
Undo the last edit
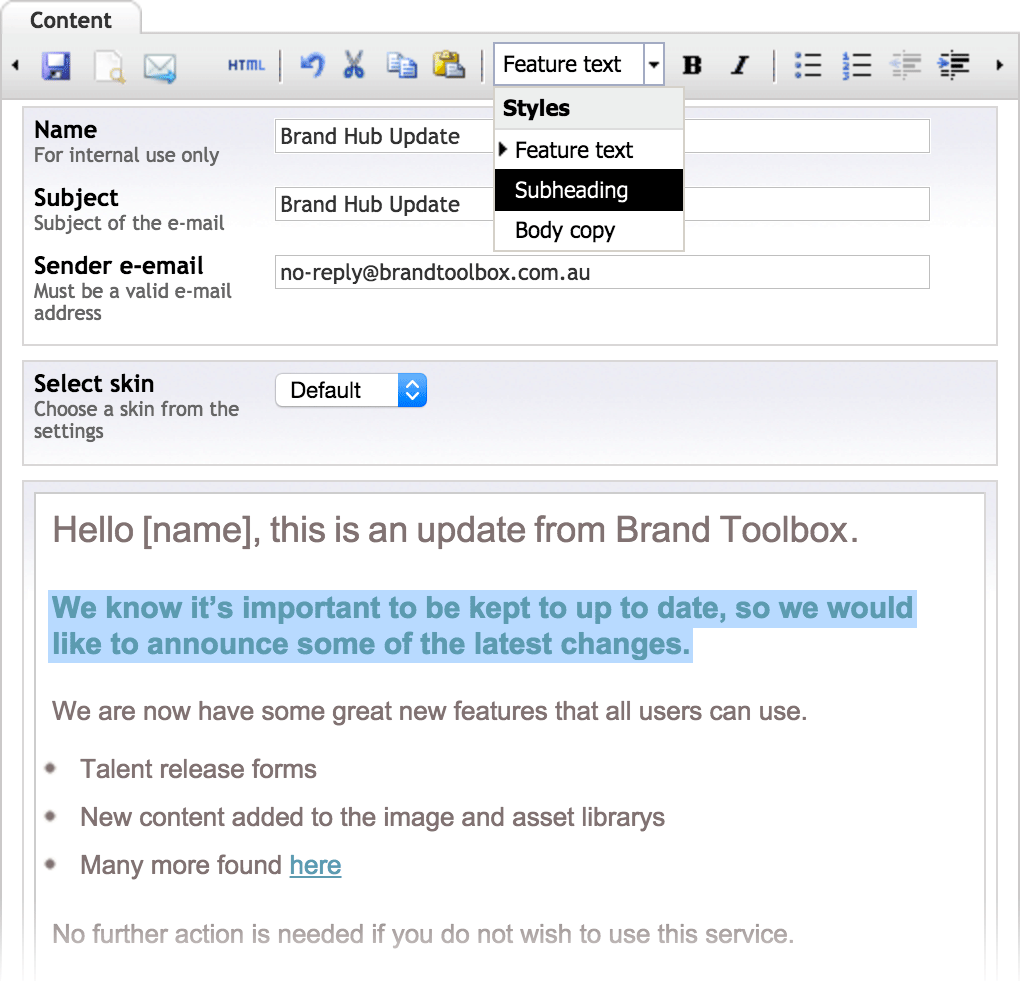pos(312,66)
